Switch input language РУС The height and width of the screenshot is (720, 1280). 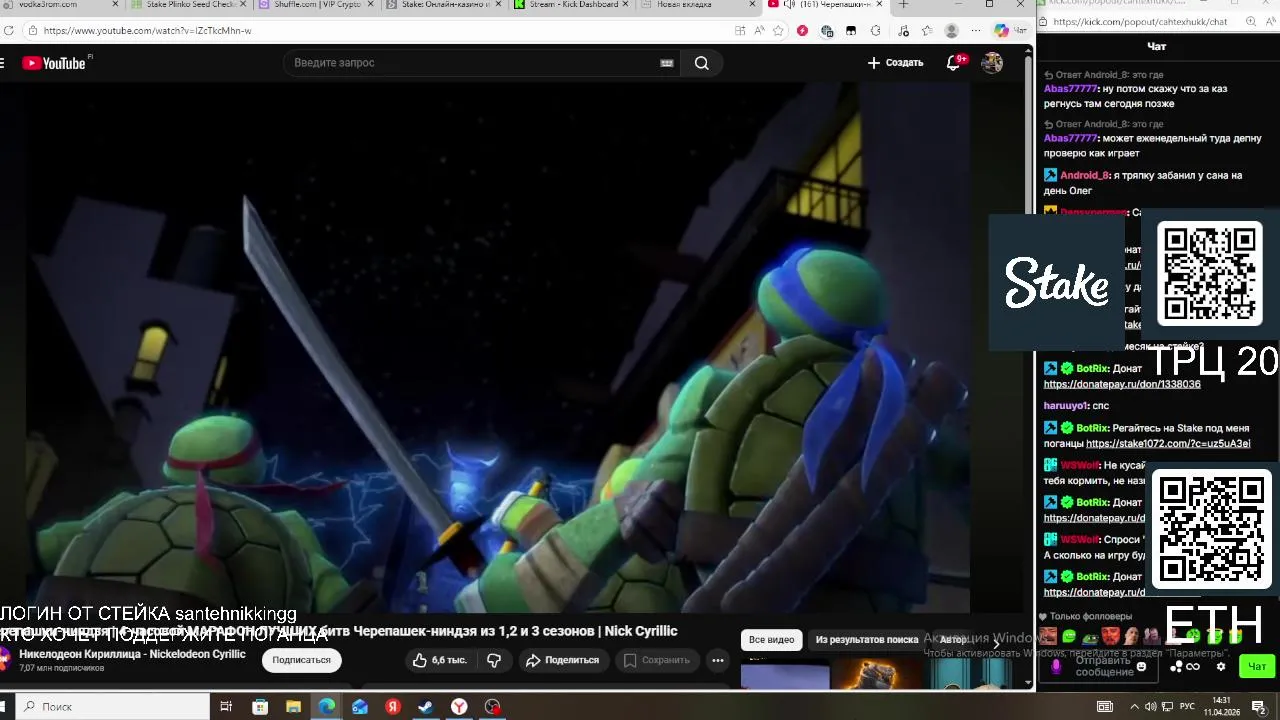tap(1188, 707)
